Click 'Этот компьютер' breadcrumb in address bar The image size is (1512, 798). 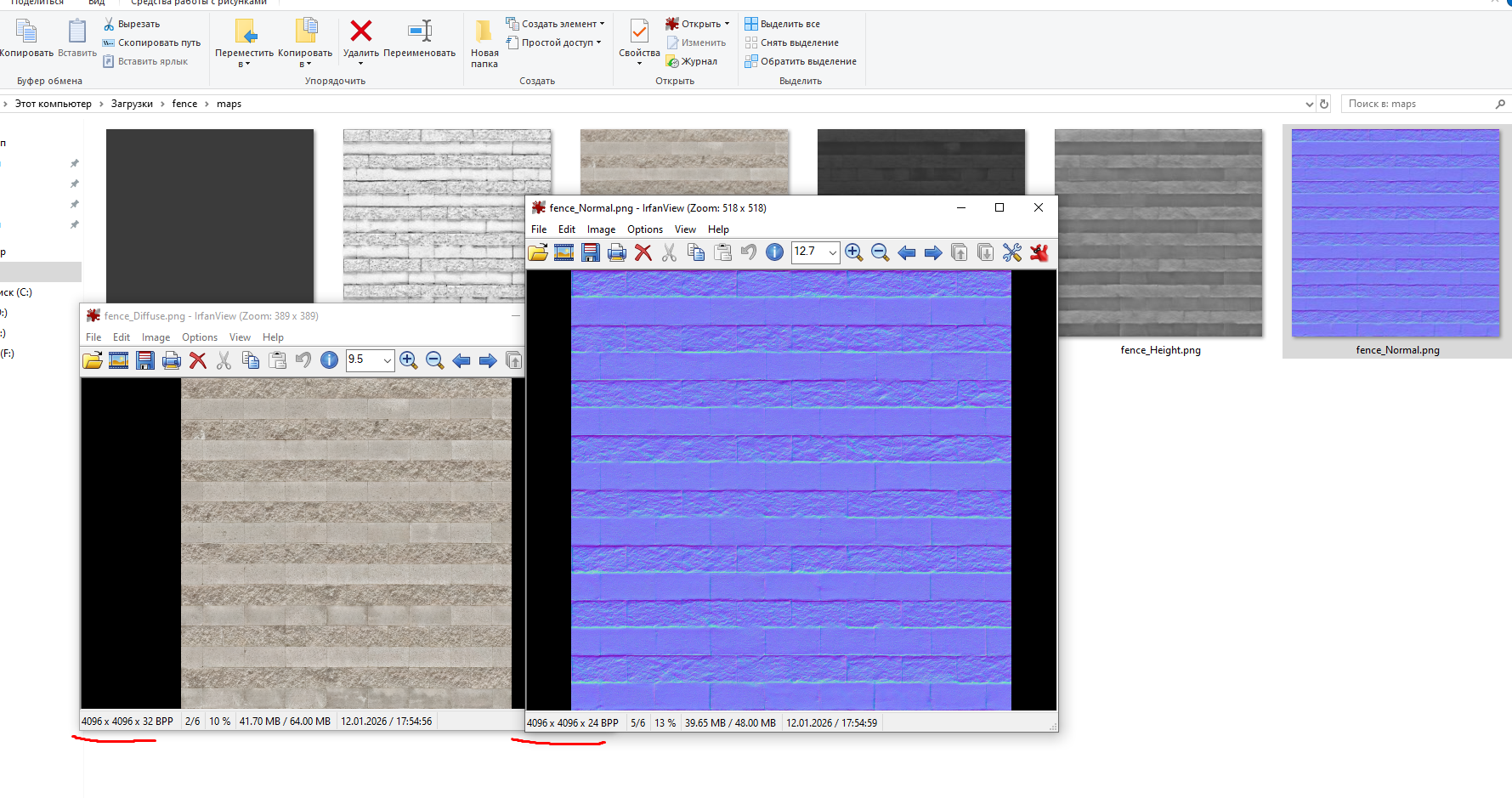tap(54, 104)
